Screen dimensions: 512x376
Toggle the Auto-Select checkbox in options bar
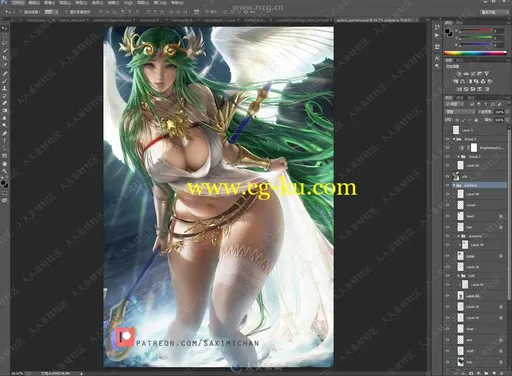click(x=21, y=12)
